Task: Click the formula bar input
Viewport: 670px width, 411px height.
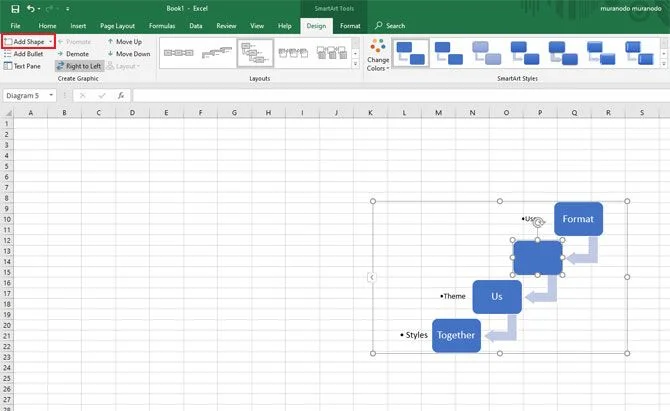Action: (x=401, y=95)
